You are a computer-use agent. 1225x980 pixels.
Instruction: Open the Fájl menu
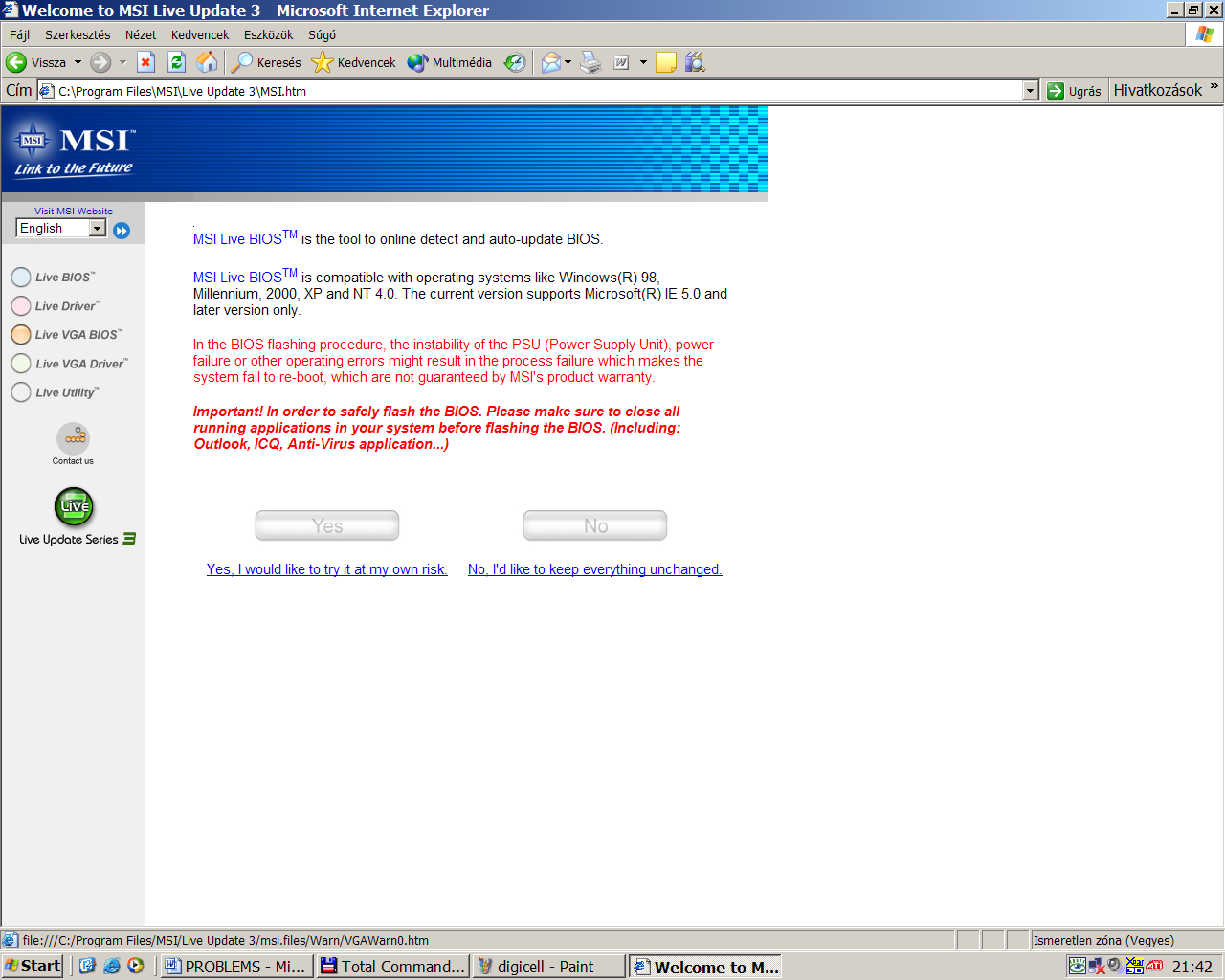click(19, 34)
